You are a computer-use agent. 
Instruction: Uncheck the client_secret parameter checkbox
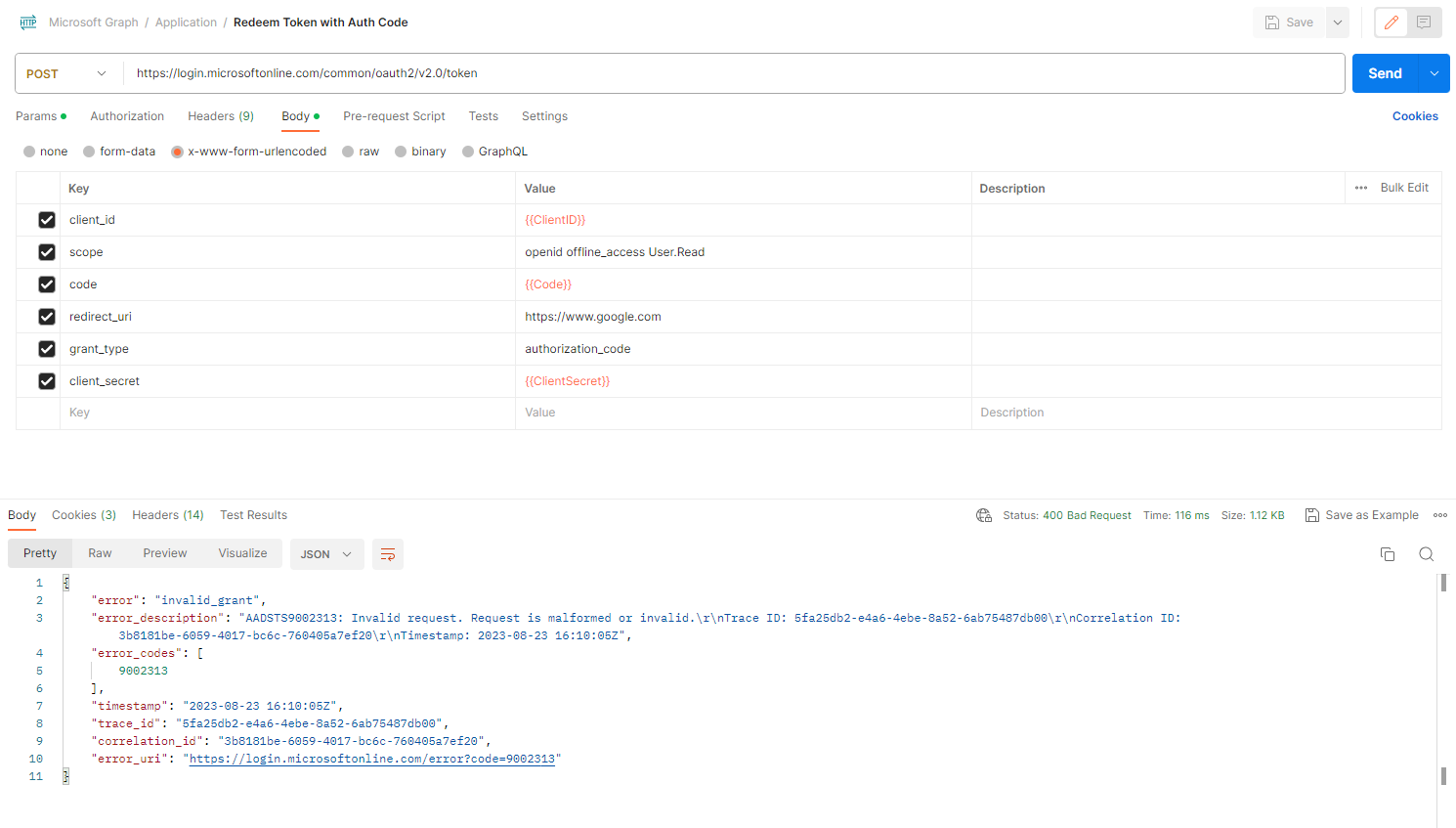point(47,381)
